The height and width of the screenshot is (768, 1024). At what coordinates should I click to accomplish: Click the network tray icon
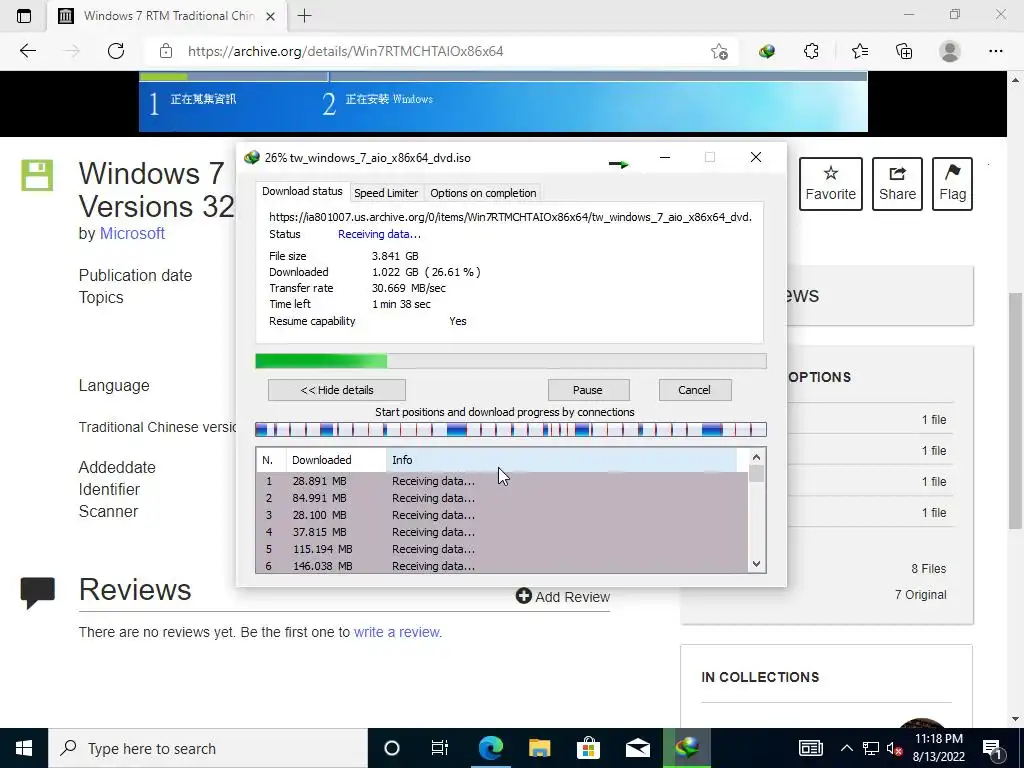[x=870, y=748]
